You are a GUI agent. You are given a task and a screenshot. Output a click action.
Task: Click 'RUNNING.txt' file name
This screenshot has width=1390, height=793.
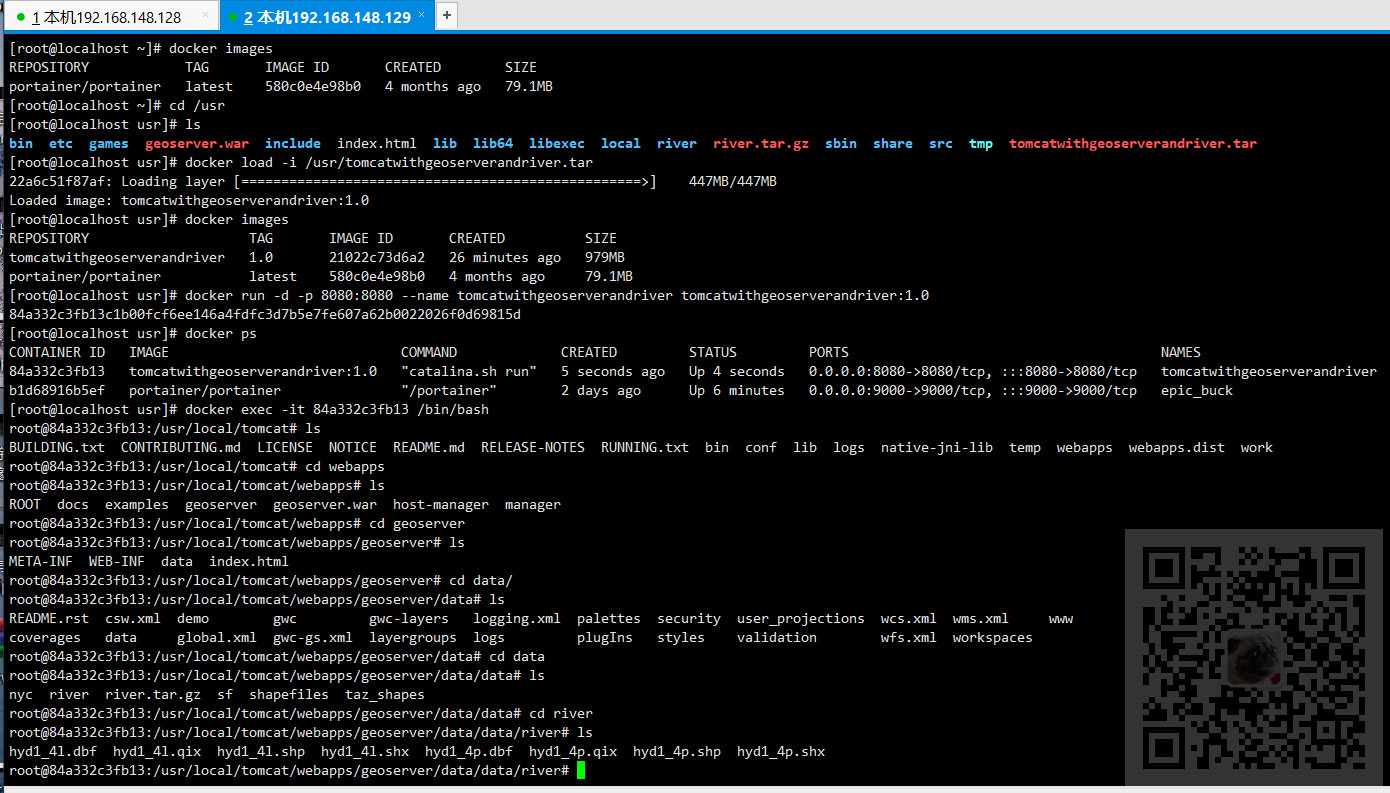tap(645, 447)
